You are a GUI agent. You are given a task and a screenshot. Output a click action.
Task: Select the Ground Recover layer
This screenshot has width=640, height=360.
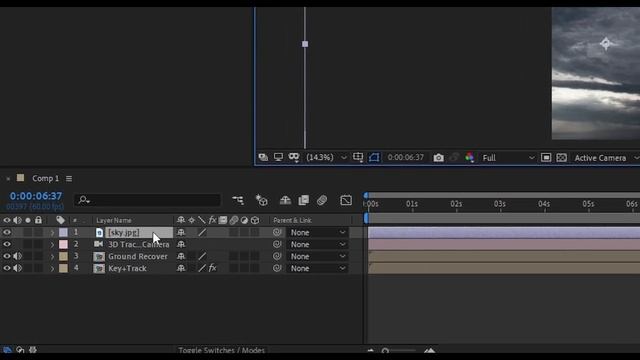point(138,256)
